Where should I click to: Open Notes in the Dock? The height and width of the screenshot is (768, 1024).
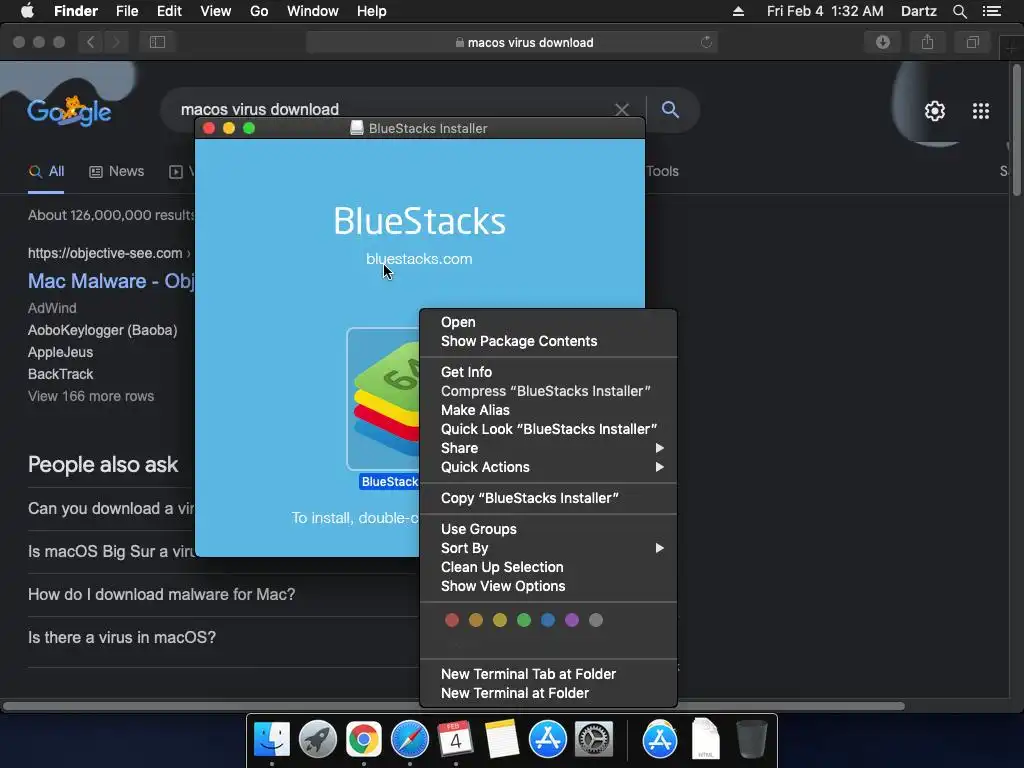point(502,739)
